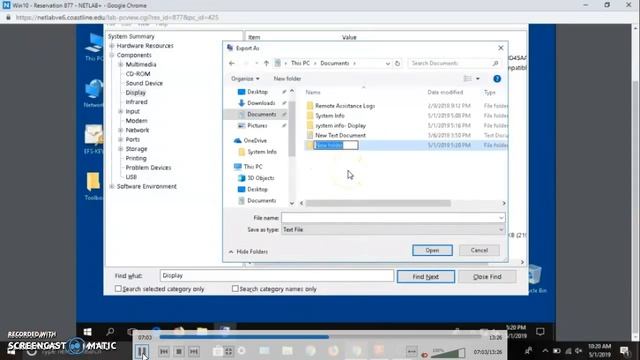
Task: Click This PC in the address breadcrumb
Action: pyautogui.click(x=300, y=63)
